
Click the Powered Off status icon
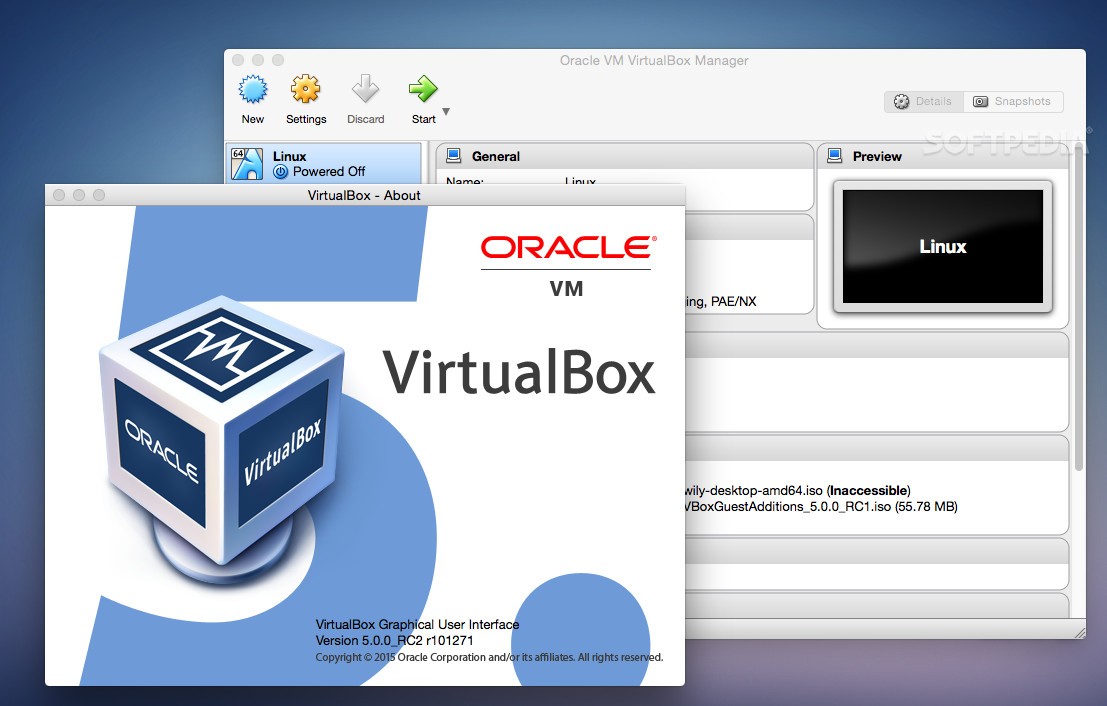(281, 172)
